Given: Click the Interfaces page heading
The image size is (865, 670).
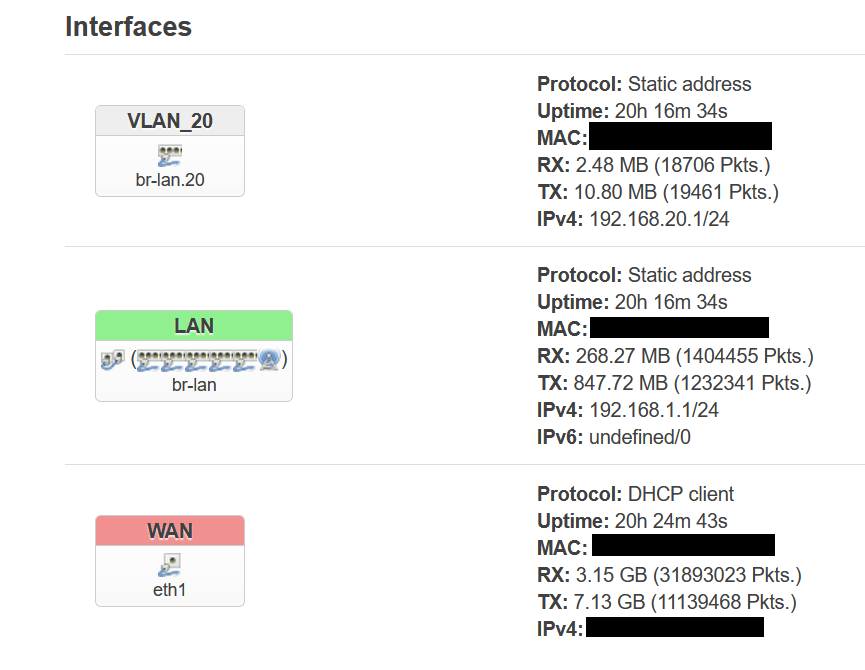Looking at the screenshot, I should click(x=128, y=27).
